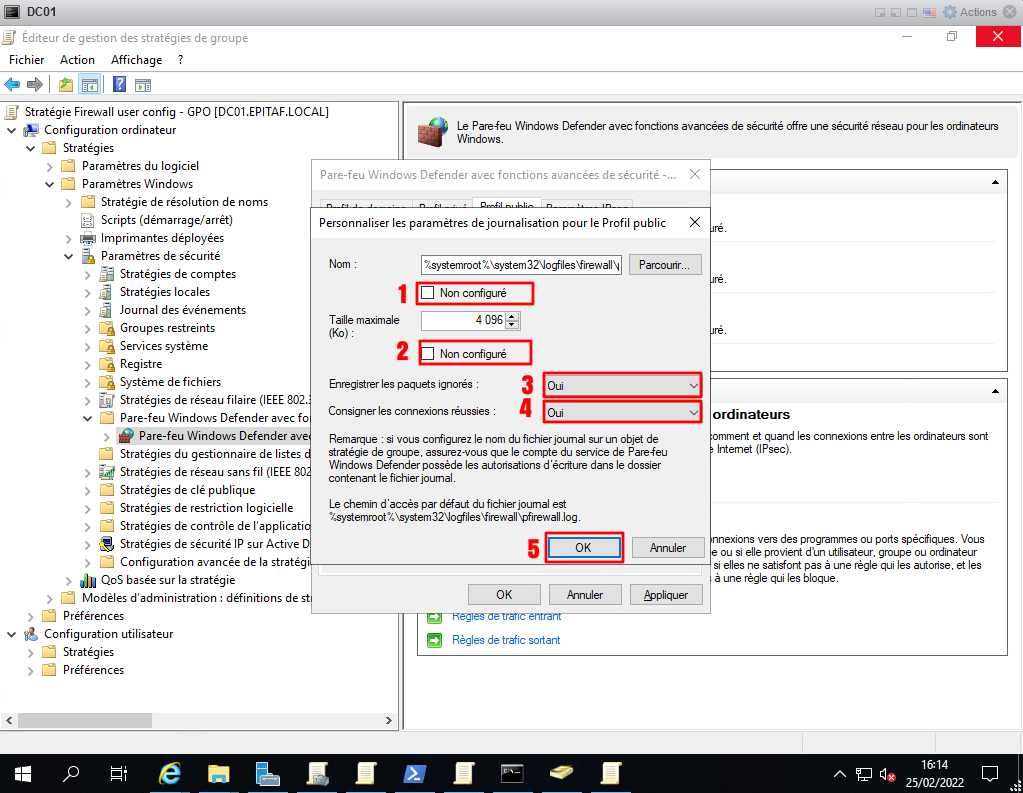This screenshot has width=1023, height=793.
Task: Open File Explorer from the taskbar
Action: (219, 773)
